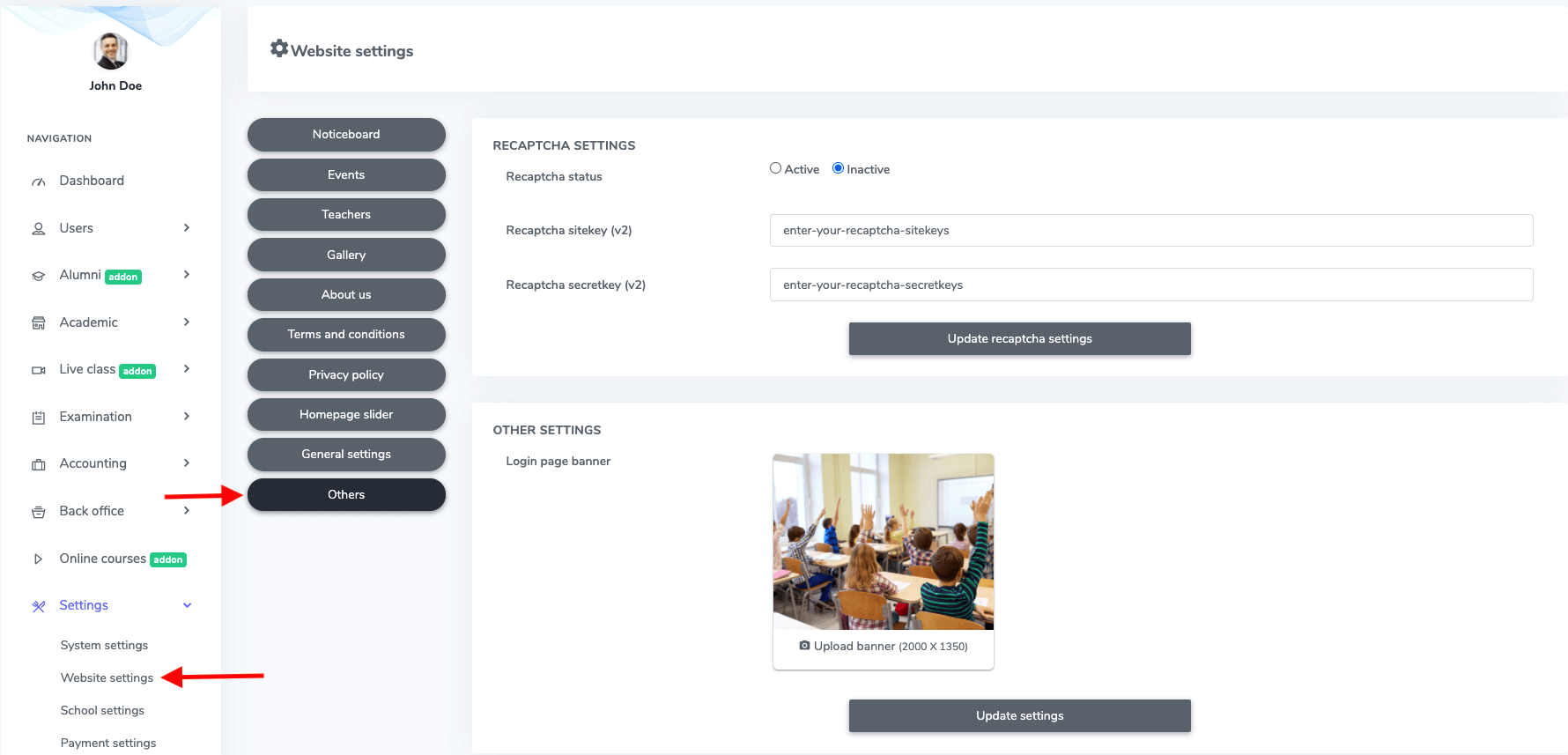Click the Active radio label text
Screen dimensions: 1568x755
point(802,169)
